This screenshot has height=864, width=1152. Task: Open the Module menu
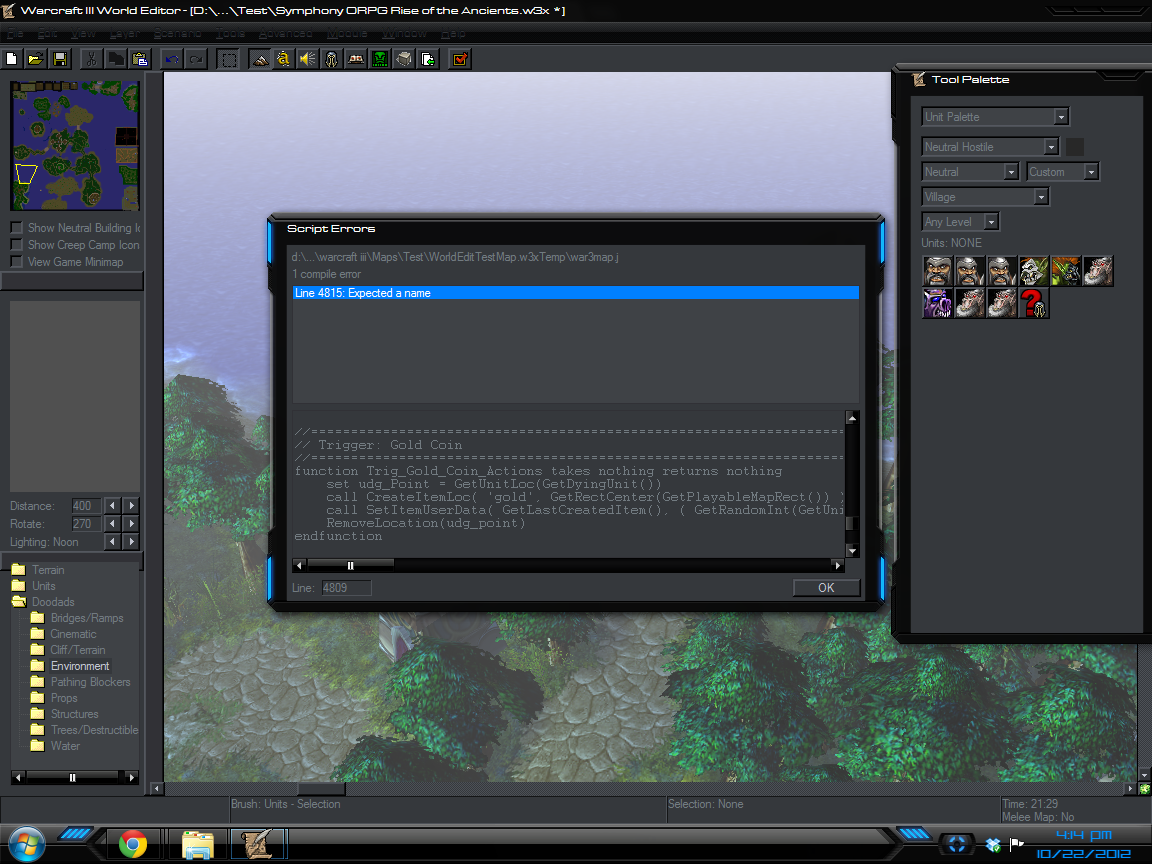347,33
